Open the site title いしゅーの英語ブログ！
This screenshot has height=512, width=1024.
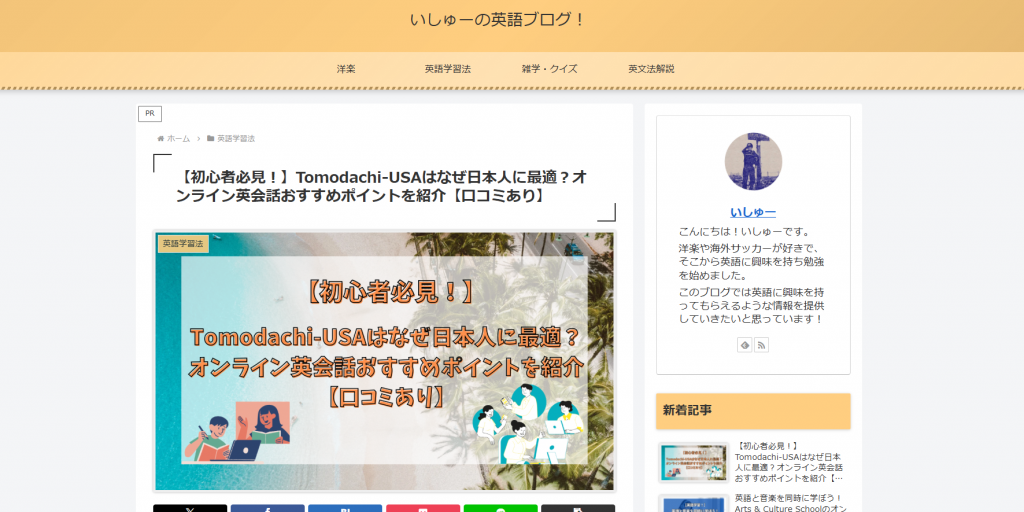pos(498,20)
